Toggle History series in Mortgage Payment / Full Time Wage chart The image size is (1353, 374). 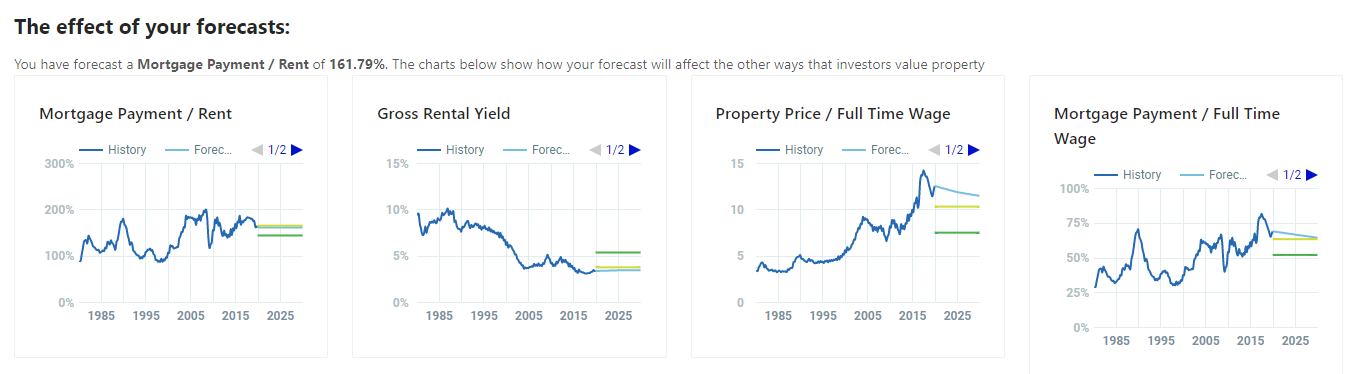click(1128, 175)
